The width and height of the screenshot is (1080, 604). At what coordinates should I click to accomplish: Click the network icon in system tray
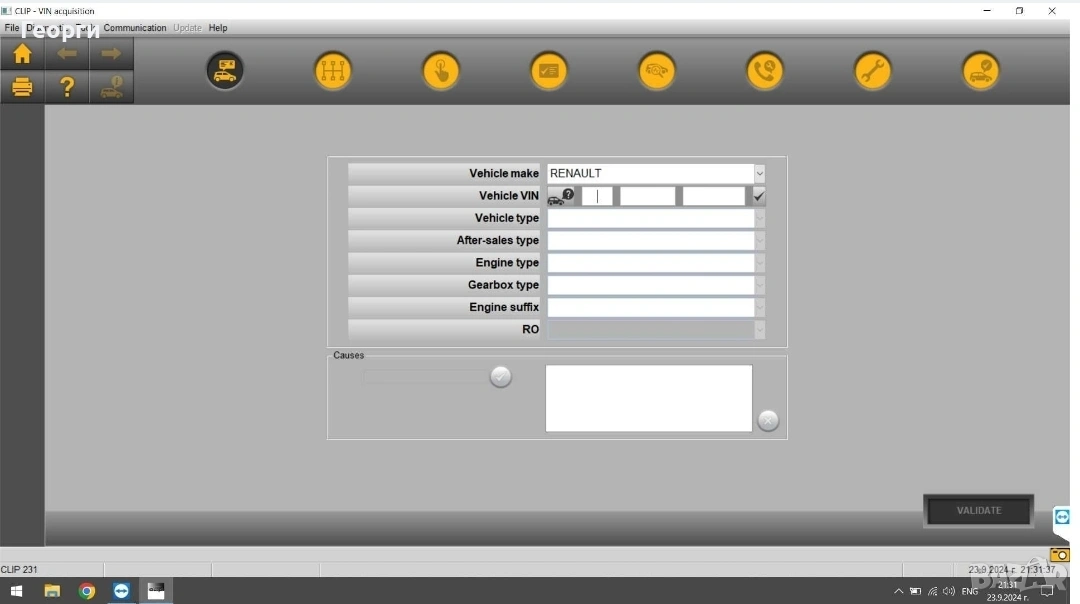(933, 591)
